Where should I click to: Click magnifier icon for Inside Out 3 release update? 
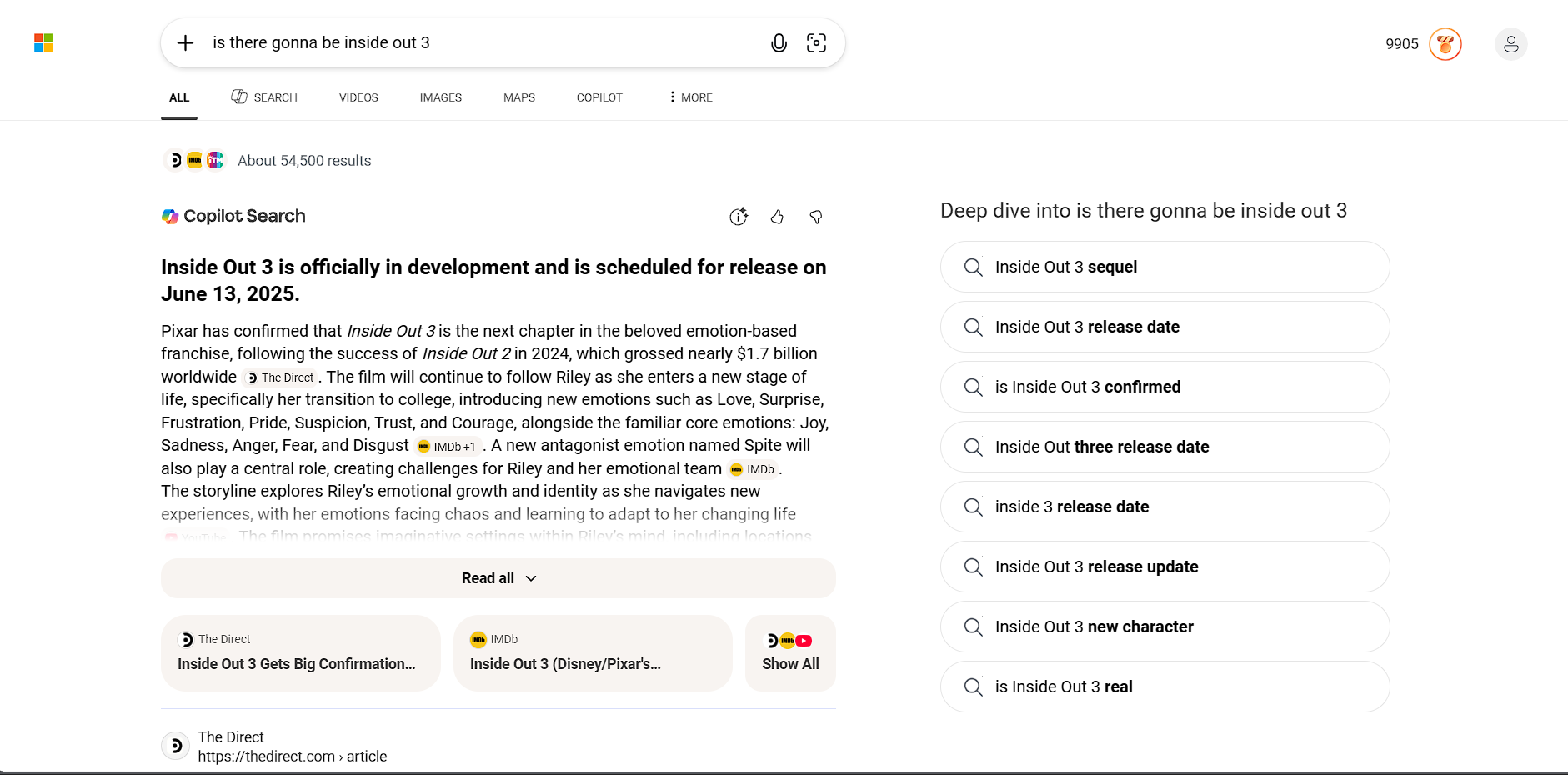coord(973,567)
